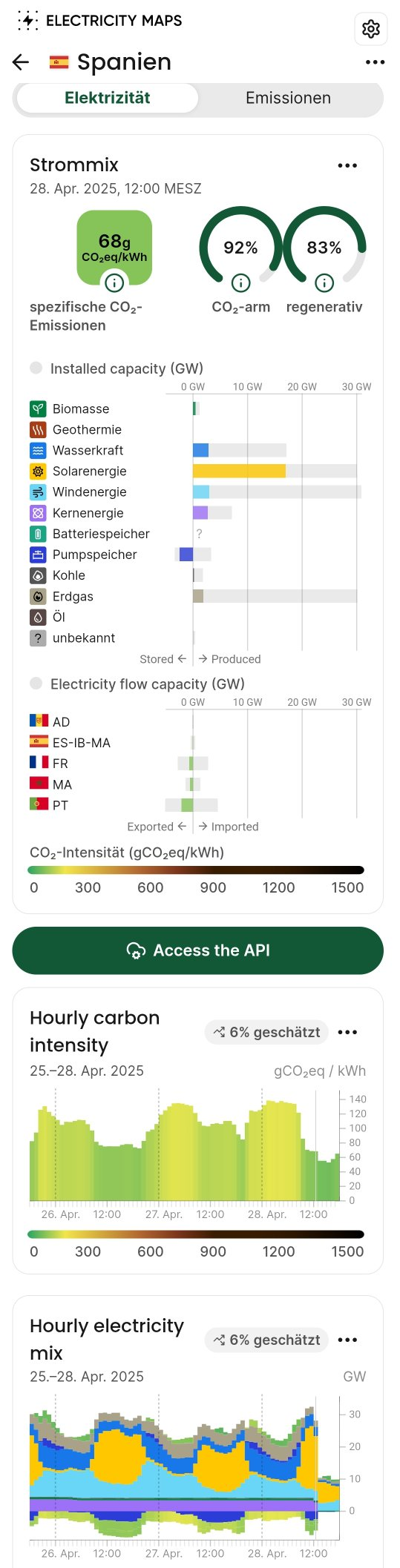Open Spanien page three-dot menu

point(376,62)
